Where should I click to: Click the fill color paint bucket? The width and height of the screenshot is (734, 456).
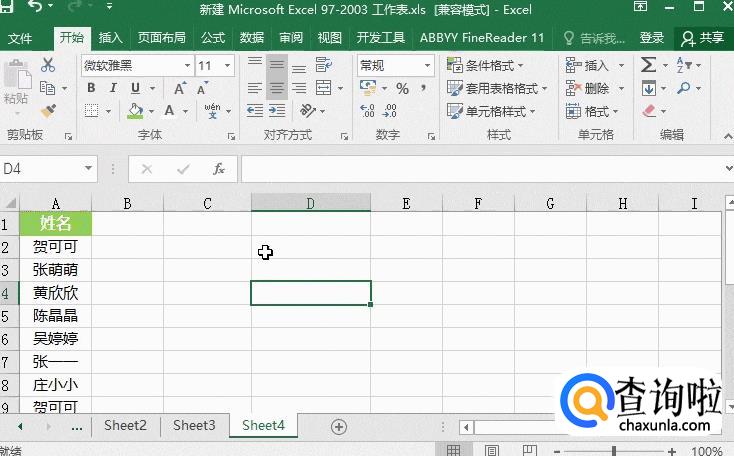tap(136, 111)
